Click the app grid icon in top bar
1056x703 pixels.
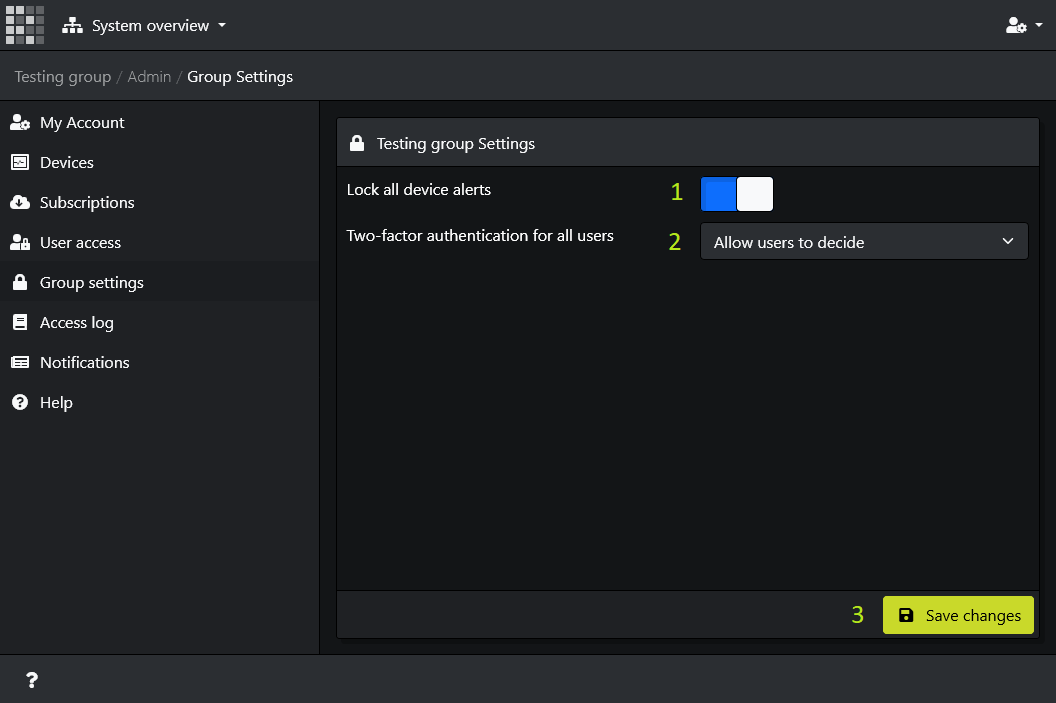click(x=24, y=25)
